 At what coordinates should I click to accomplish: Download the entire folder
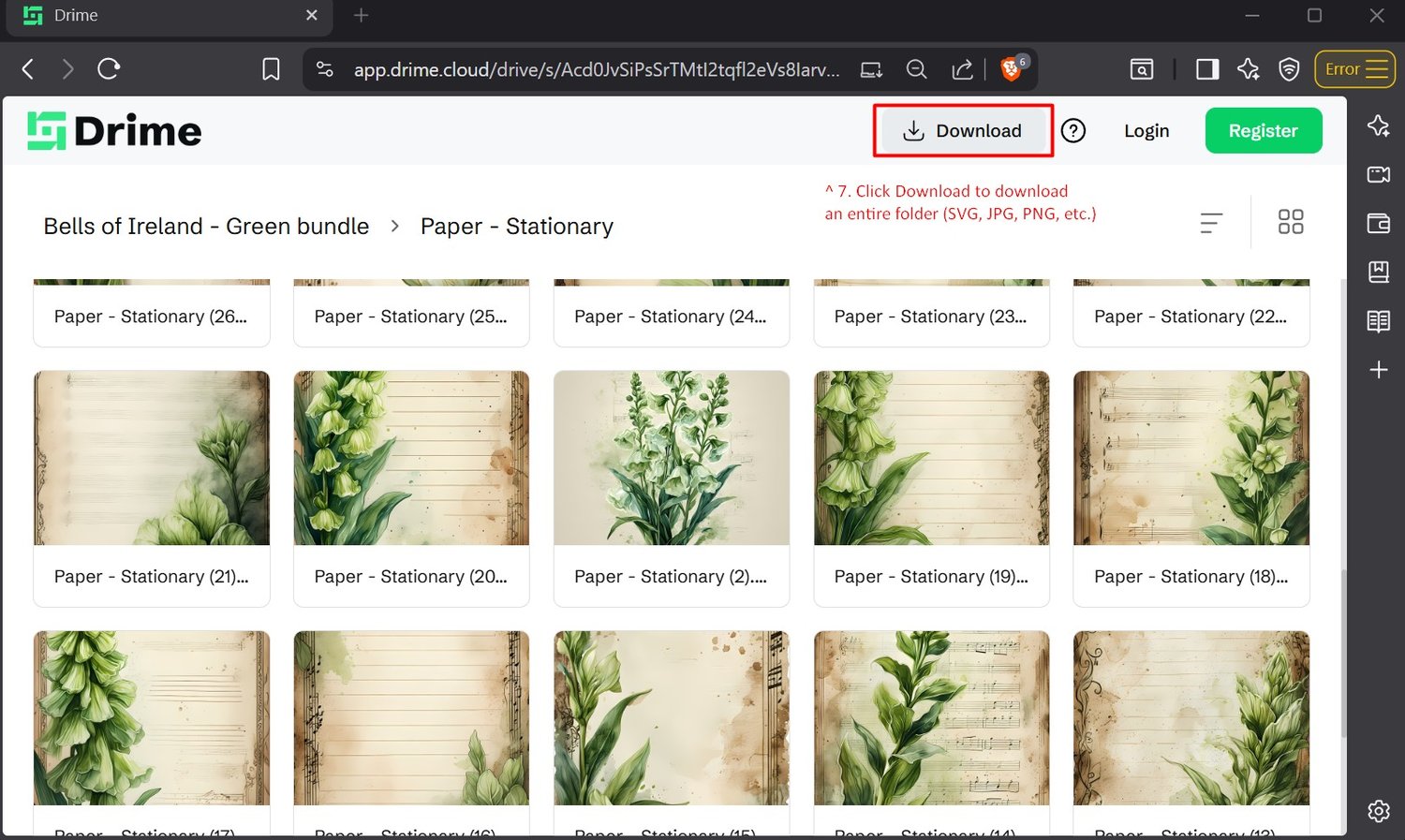click(x=963, y=131)
